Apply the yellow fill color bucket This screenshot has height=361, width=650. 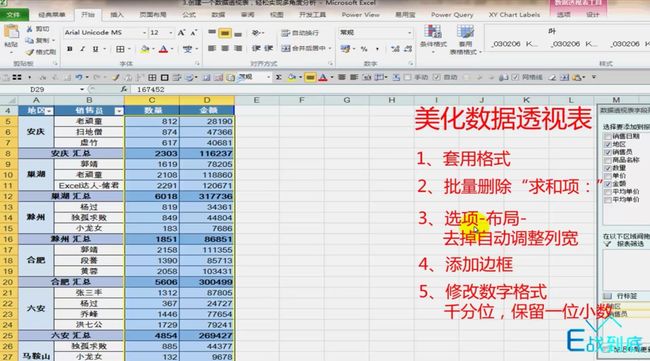[145, 49]
